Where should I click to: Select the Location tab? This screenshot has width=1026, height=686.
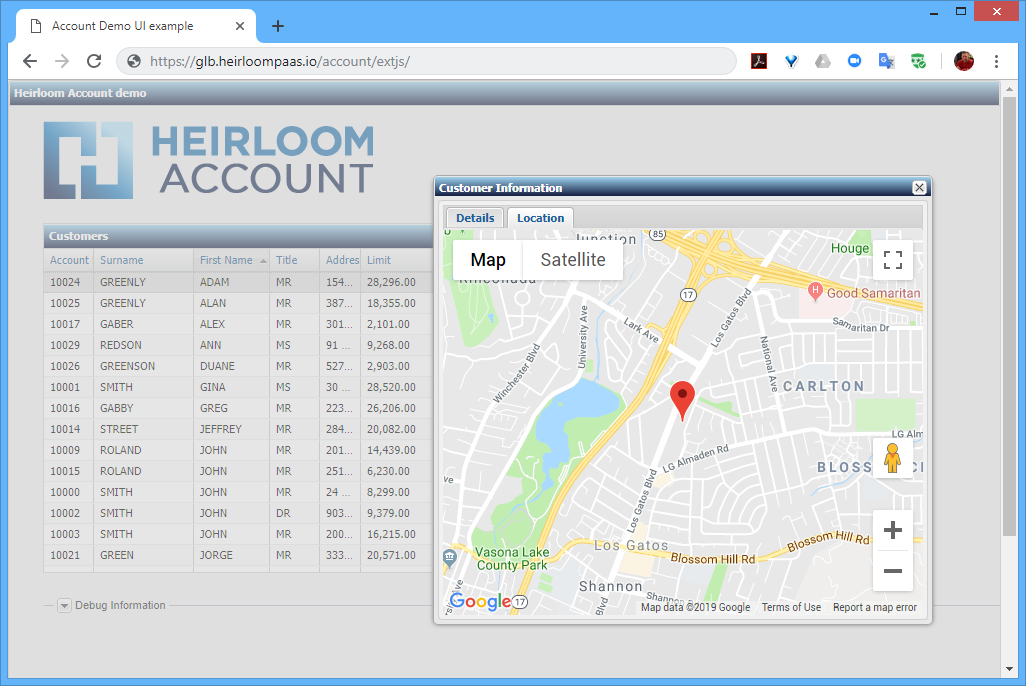click(540, 218)
